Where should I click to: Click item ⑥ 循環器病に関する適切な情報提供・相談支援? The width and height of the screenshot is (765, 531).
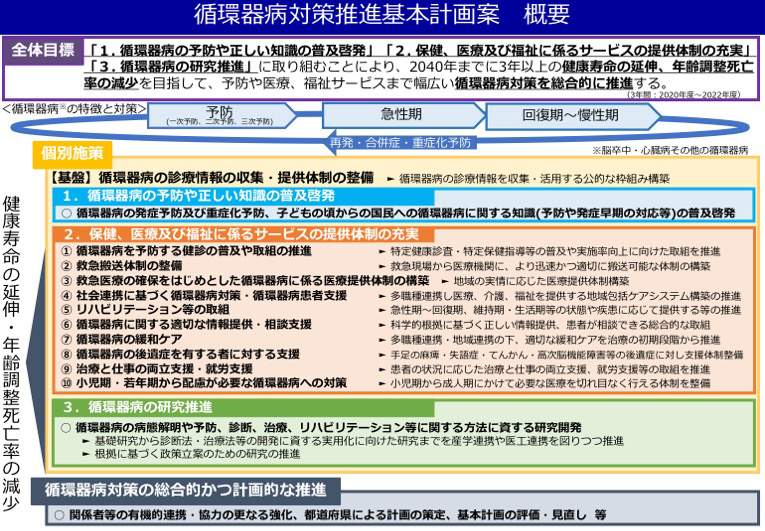click(x=186, y=324)
